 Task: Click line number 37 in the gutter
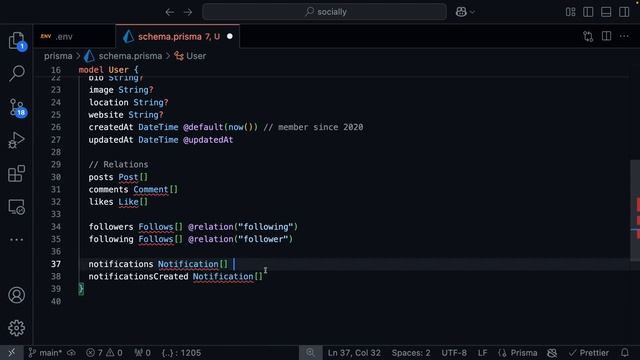pos(56,264)
